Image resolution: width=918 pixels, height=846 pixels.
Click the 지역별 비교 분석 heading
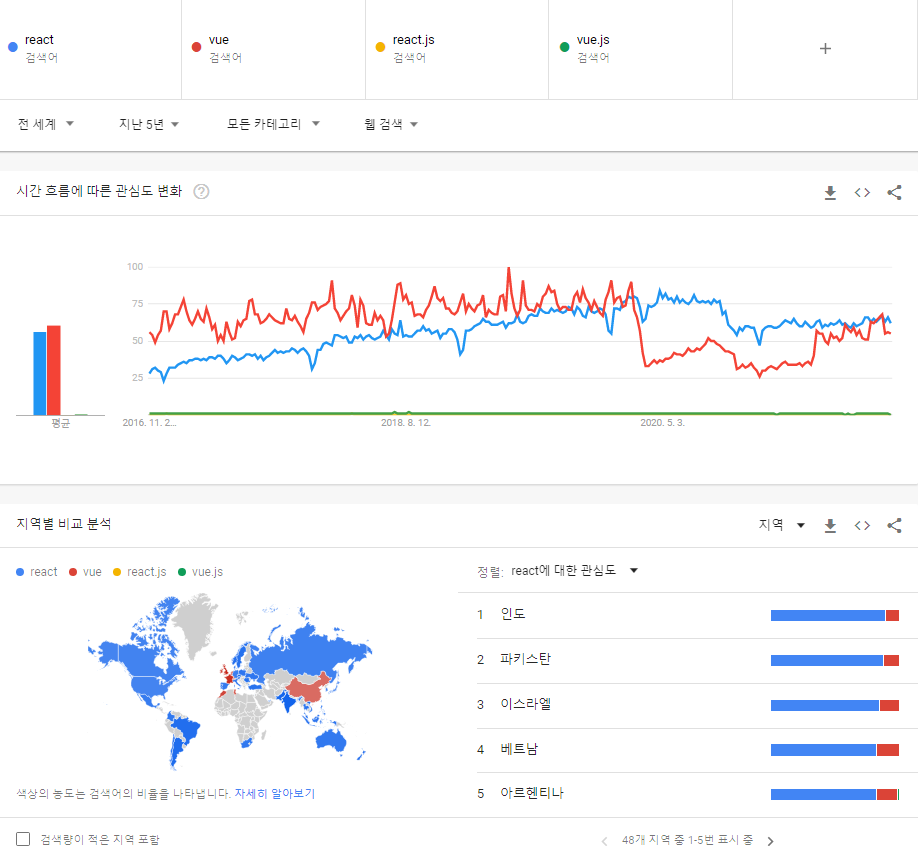click(64, 524)
